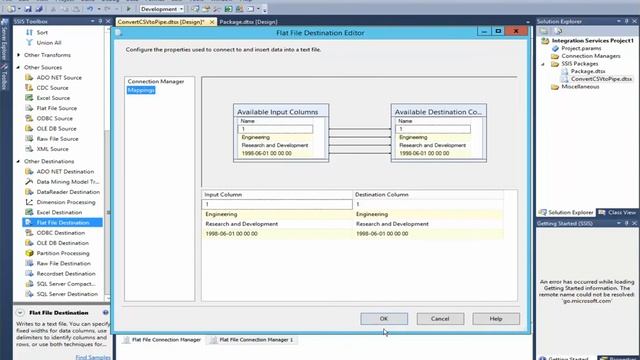
Task: Switch to ConvertCSVtoPipe.dtsx [Design] tab
Action: point(161,22)
